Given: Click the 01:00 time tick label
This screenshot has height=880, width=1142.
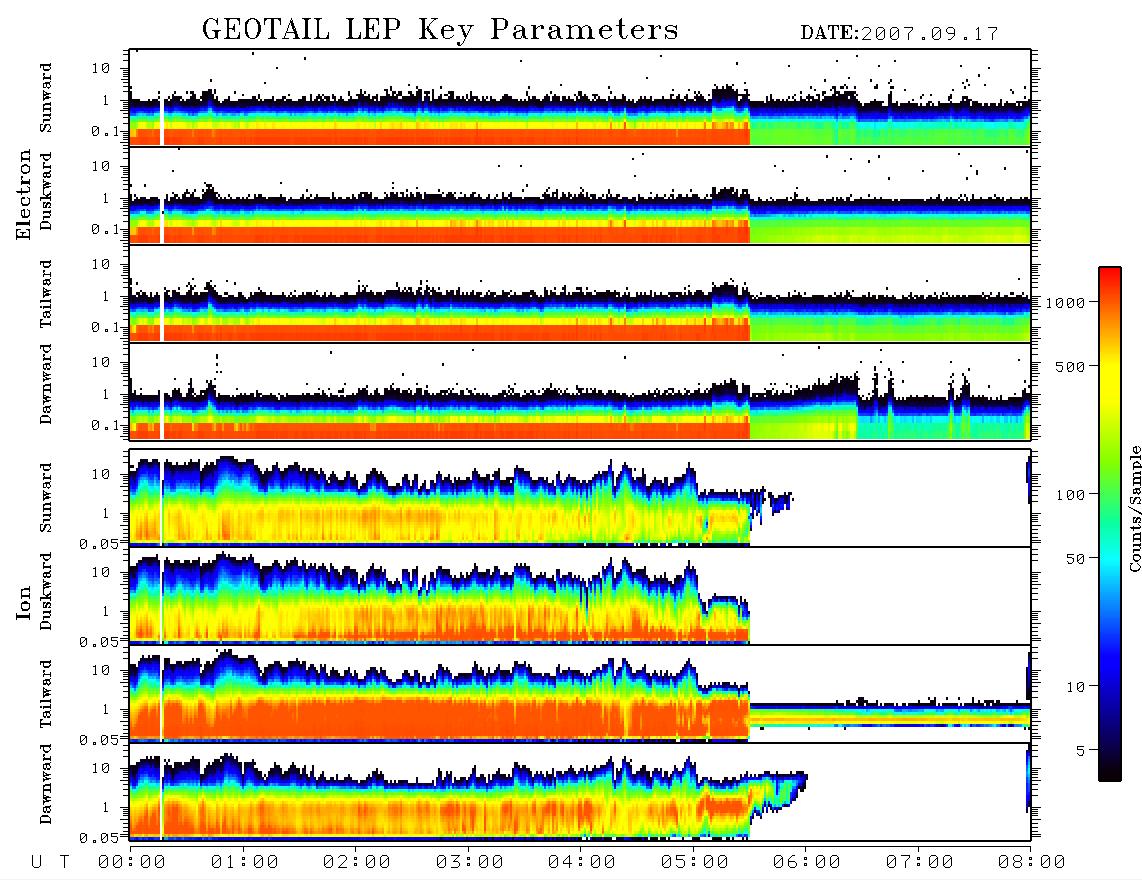Looking at the screenshot, I should tap(245, 862).
